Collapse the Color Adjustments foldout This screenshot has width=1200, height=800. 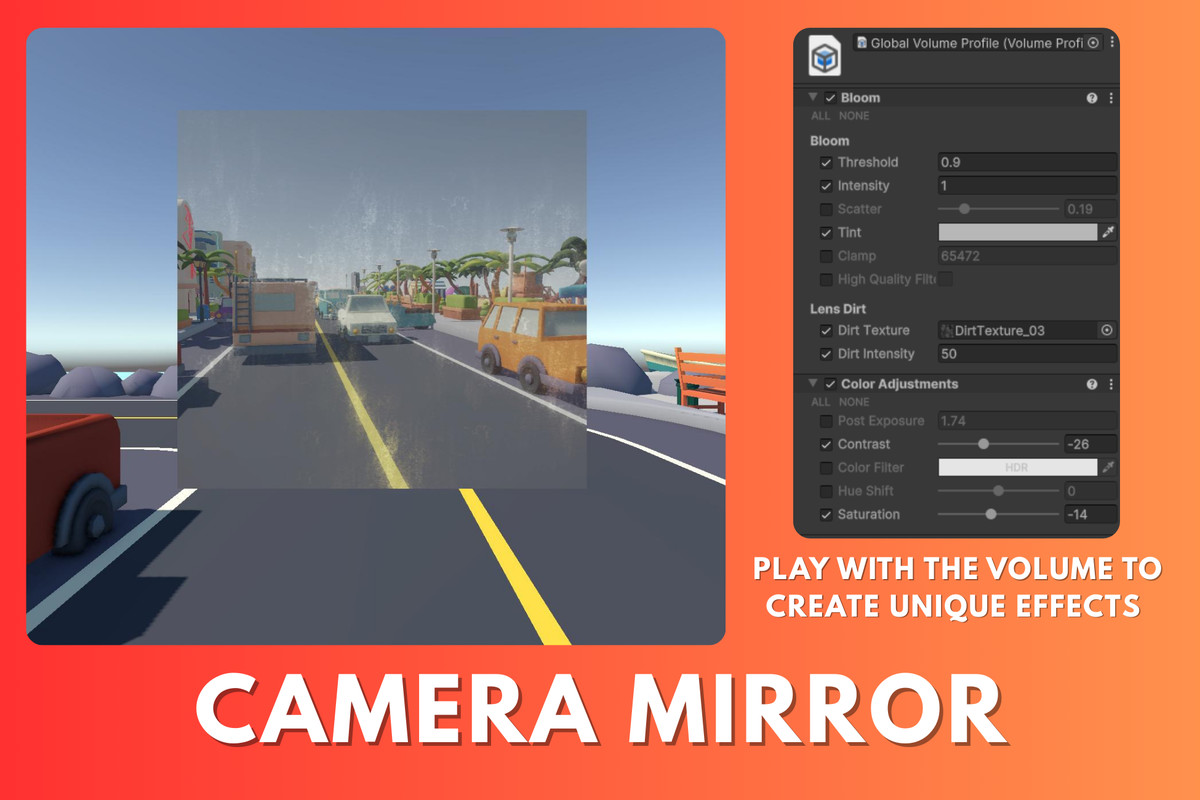pos(813,384)
